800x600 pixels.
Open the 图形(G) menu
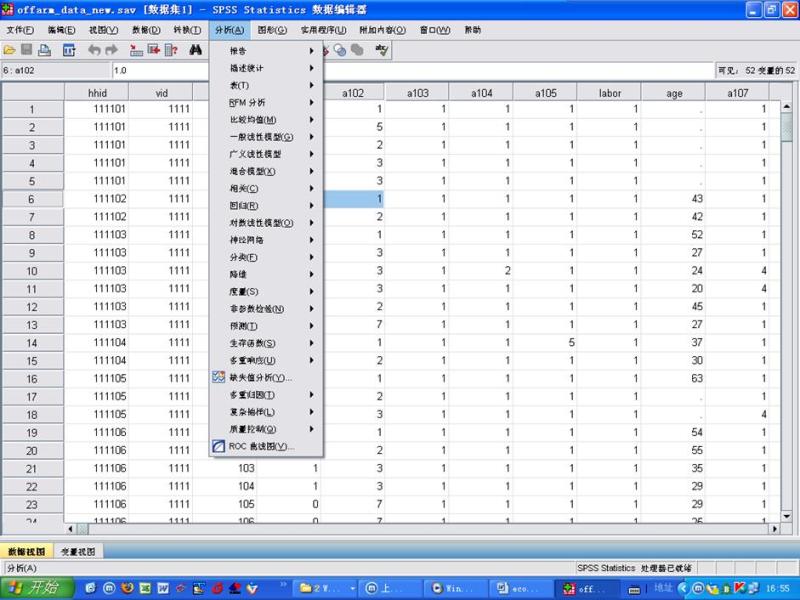(272, 30)
